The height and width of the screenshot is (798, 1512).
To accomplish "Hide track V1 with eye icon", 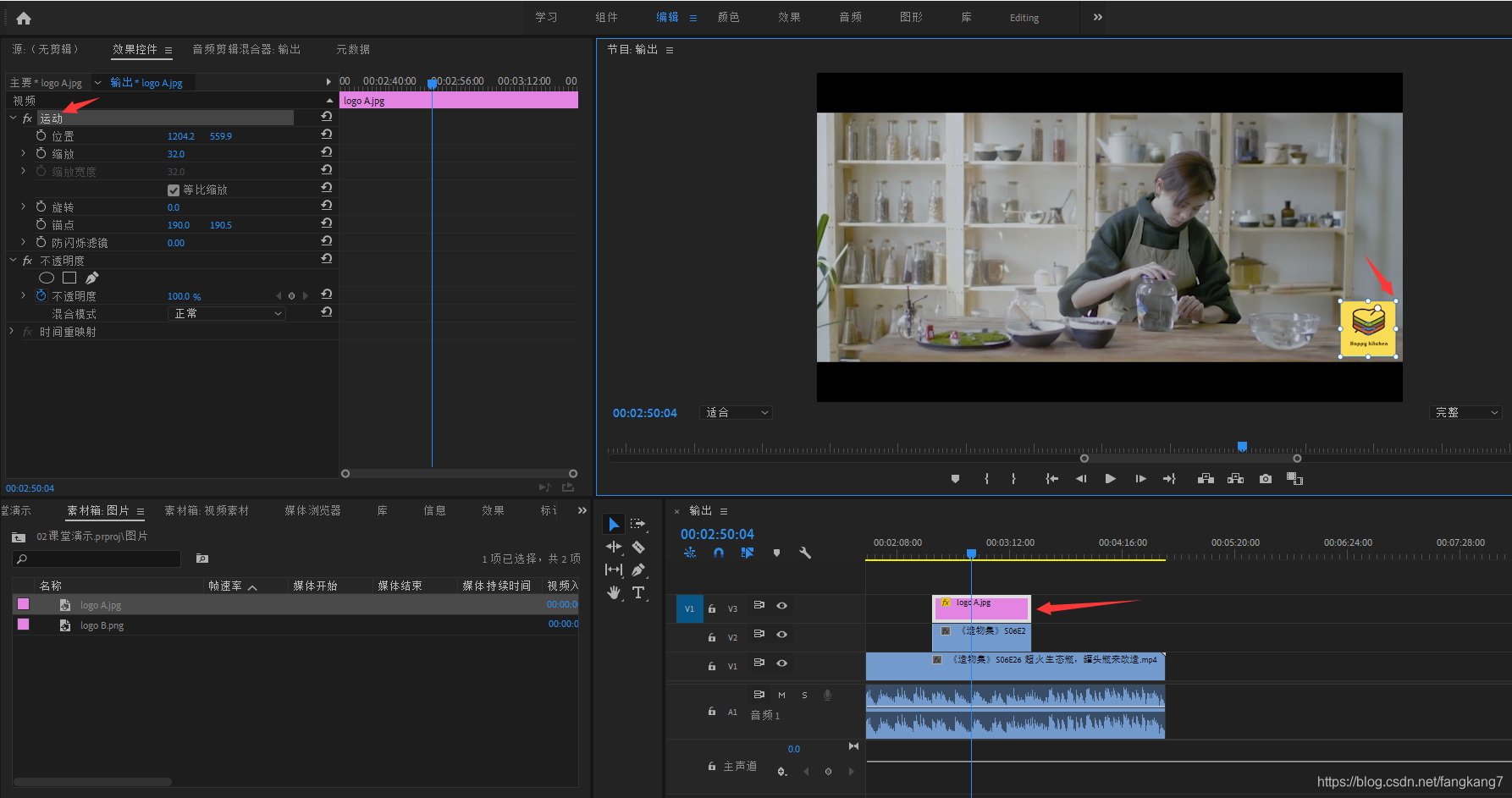I will pyautogui.click(x=782, y=663).
